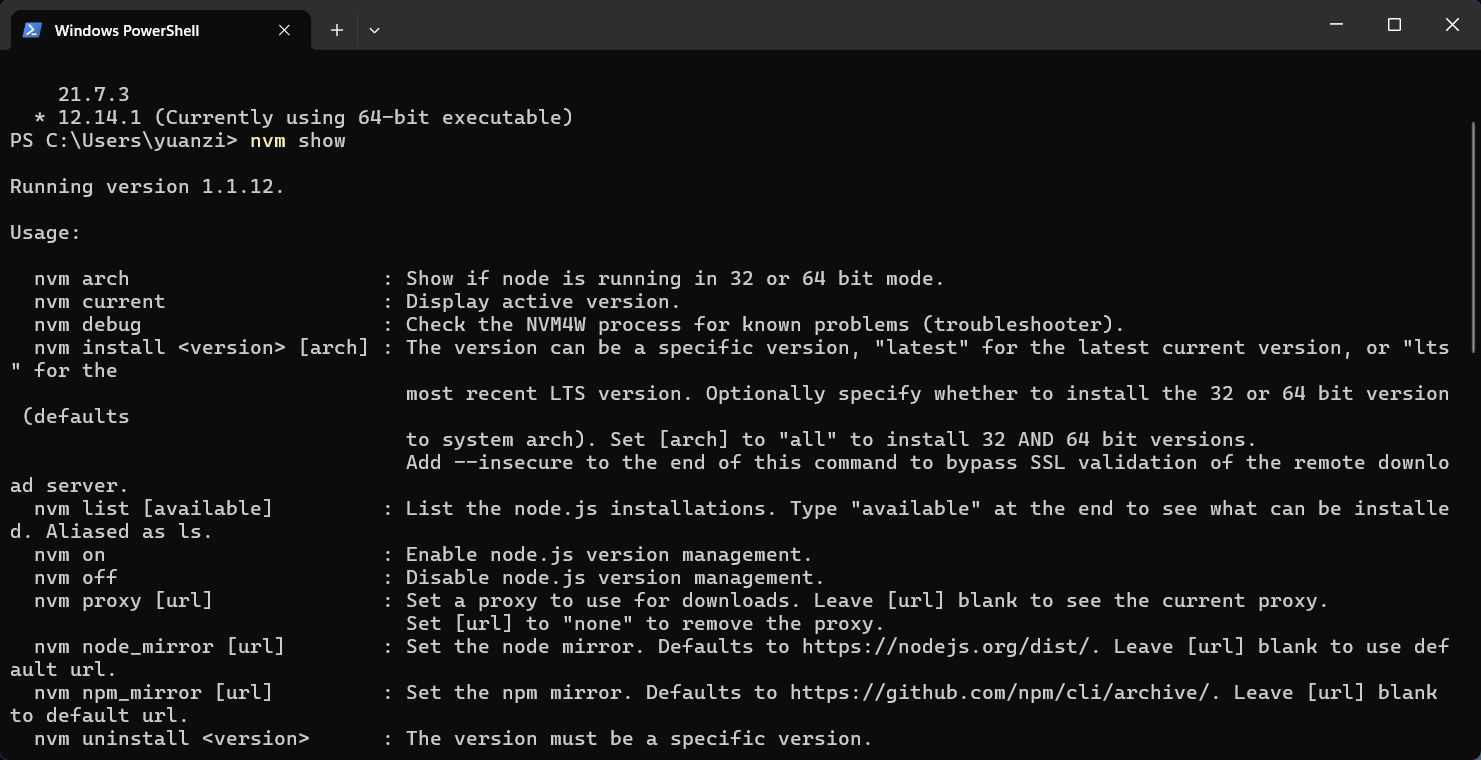
Task: Expand the new tab profile dropdown chevron
Action: 374,30
